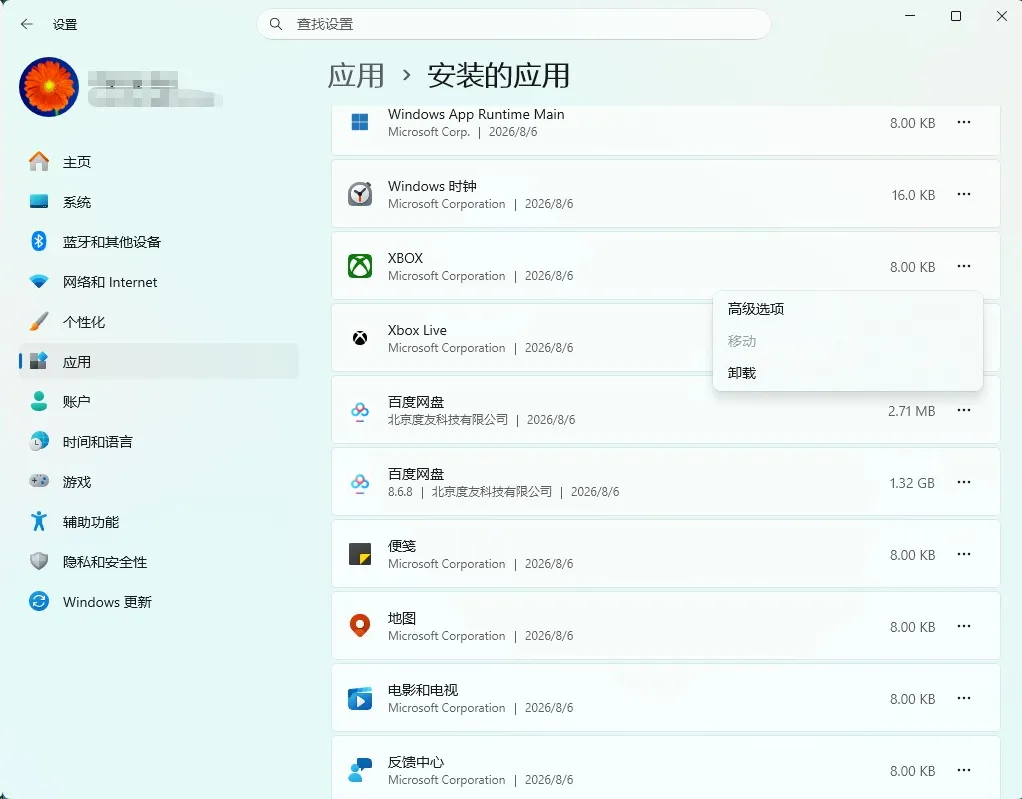Click the green XBOX app icon

(x=360, y=266)
